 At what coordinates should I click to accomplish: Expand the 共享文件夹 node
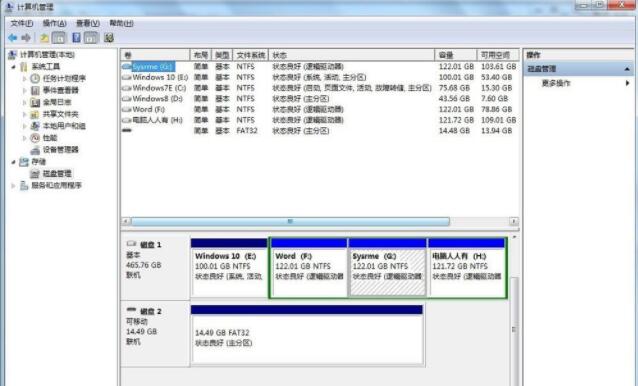24,114
